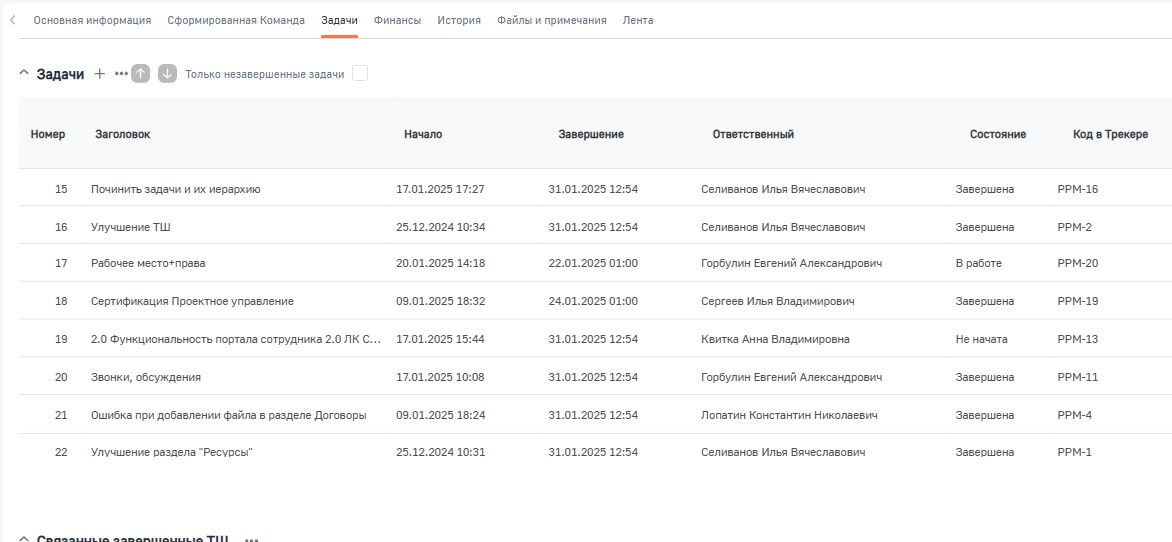Image resolution: width=1172 pixels, height=542 pixels.
Task: Select start date 20.01.2025 14:18
Action: (x=441, y=263)
